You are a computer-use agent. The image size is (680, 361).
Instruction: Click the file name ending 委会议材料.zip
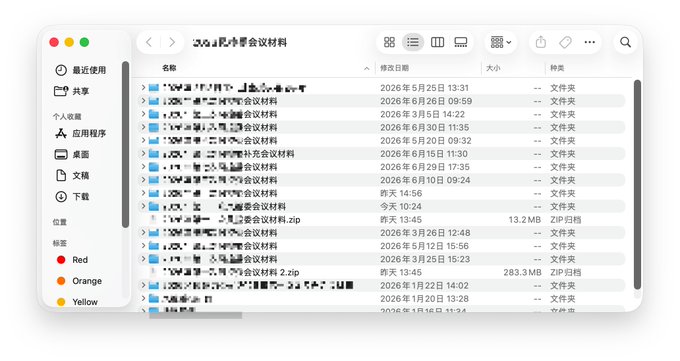point(232,220)
